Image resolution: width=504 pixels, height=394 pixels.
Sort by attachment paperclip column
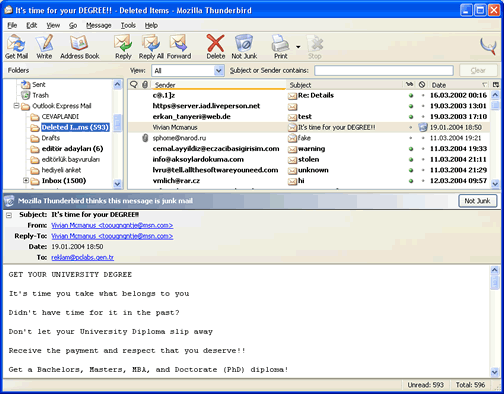145,85
